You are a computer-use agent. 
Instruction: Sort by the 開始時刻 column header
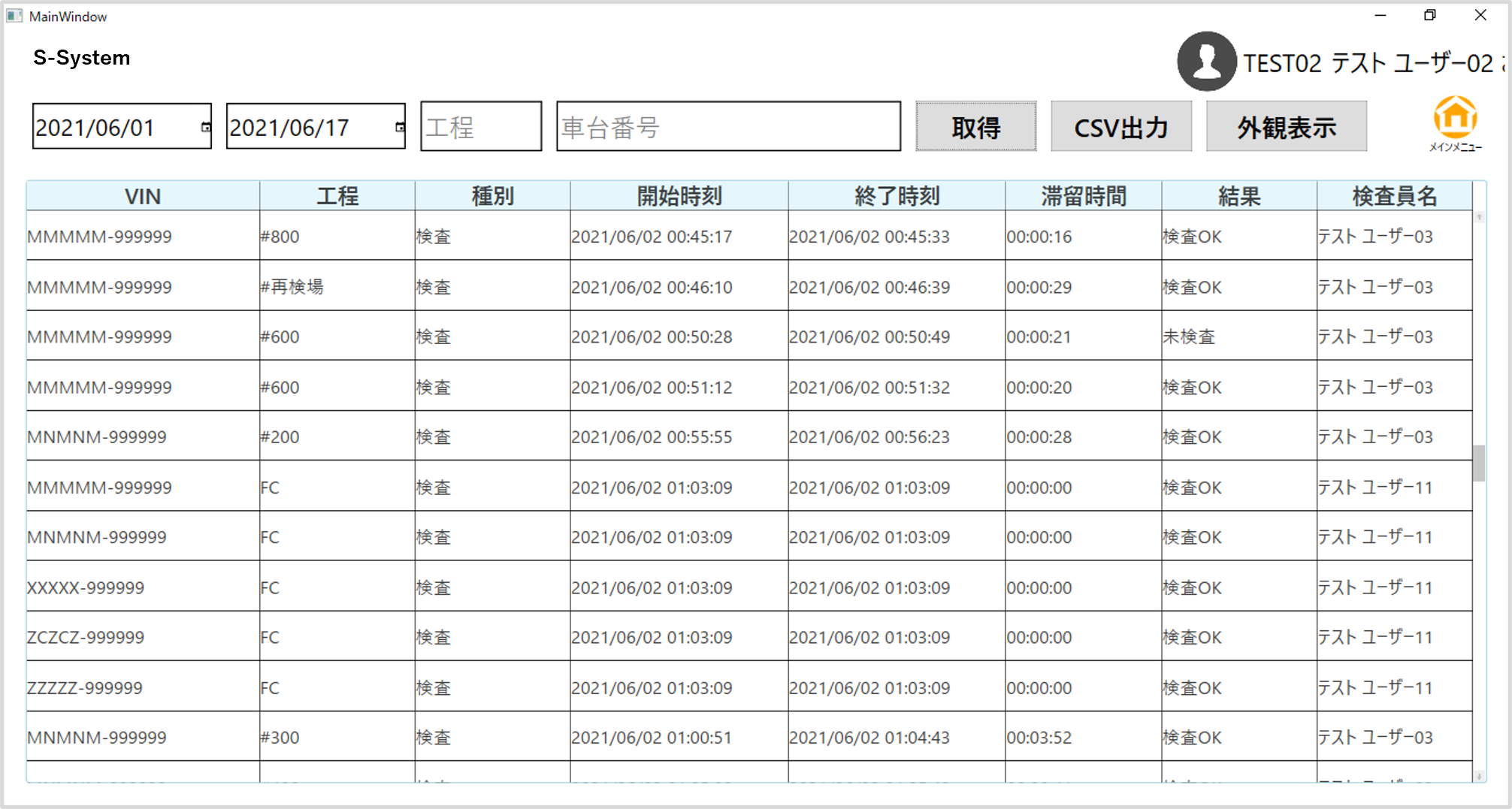[x=679, y=196]
